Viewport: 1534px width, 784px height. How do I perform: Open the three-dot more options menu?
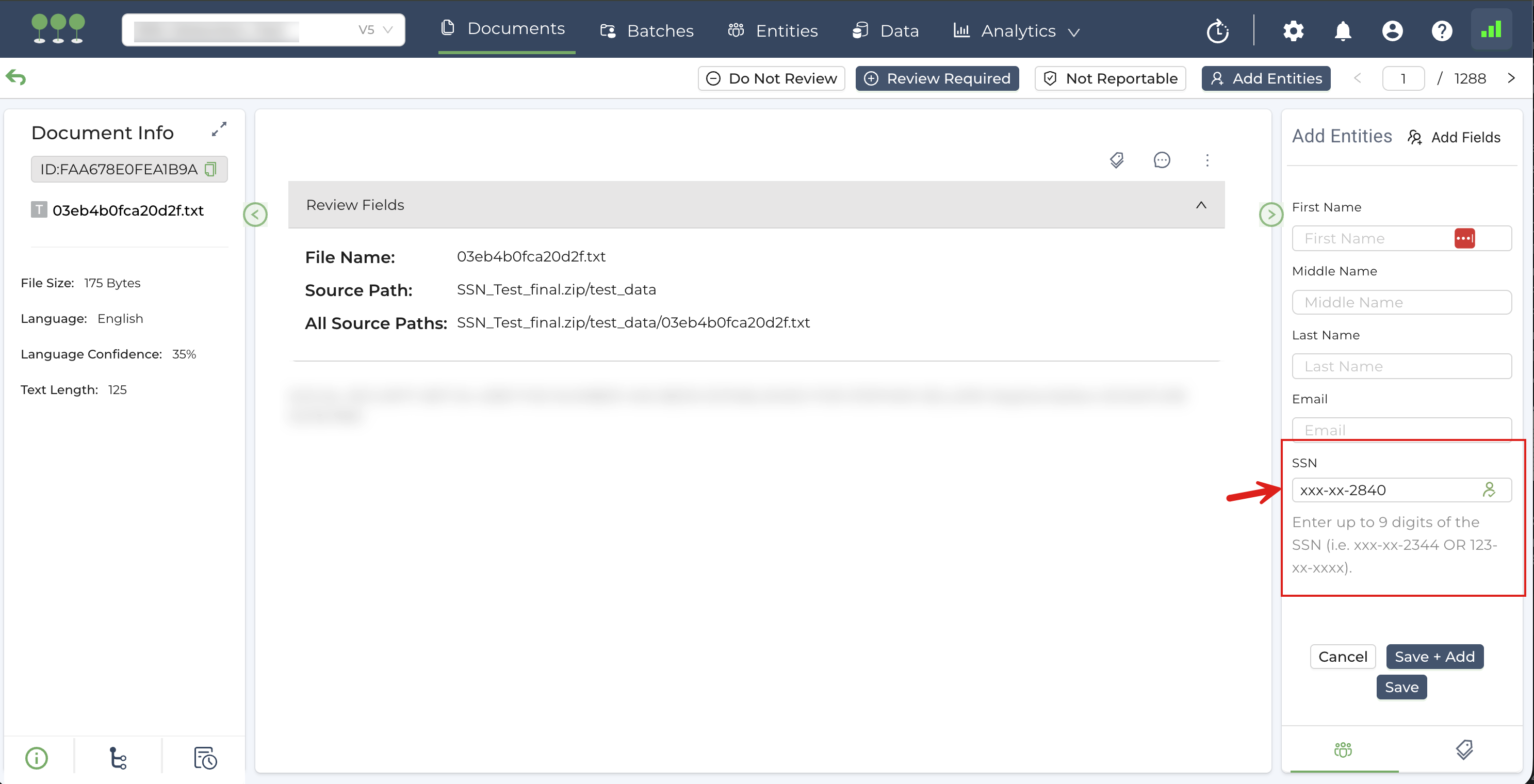(1207, 160)
